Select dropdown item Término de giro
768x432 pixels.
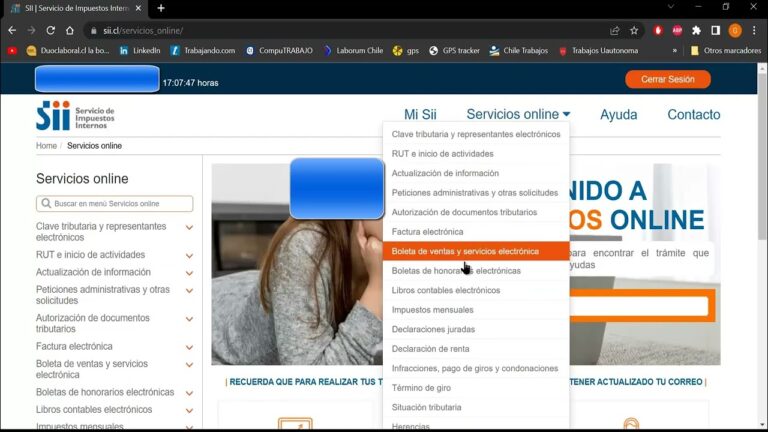(476, 388)
